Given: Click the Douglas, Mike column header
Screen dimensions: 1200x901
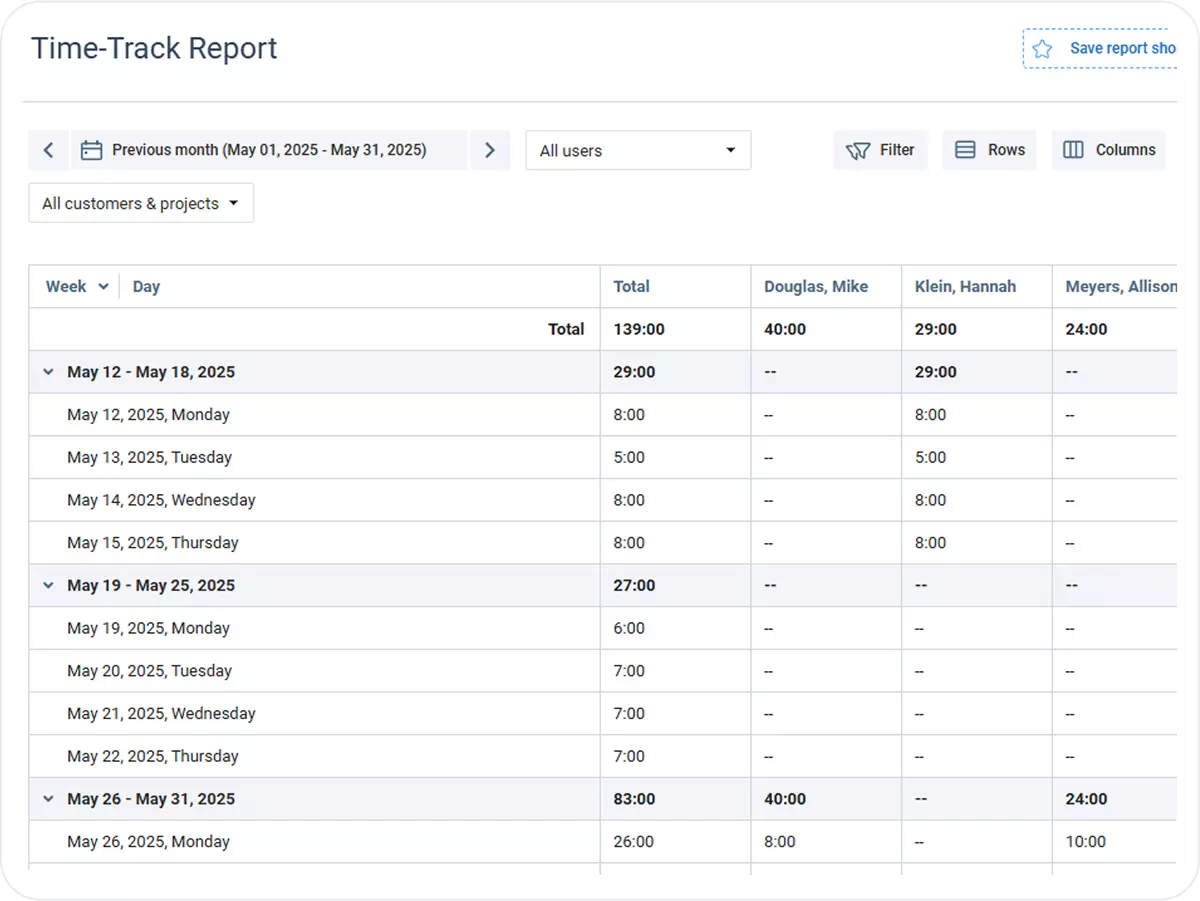Looking at the screenshot, I should click(x=816, y=286).
